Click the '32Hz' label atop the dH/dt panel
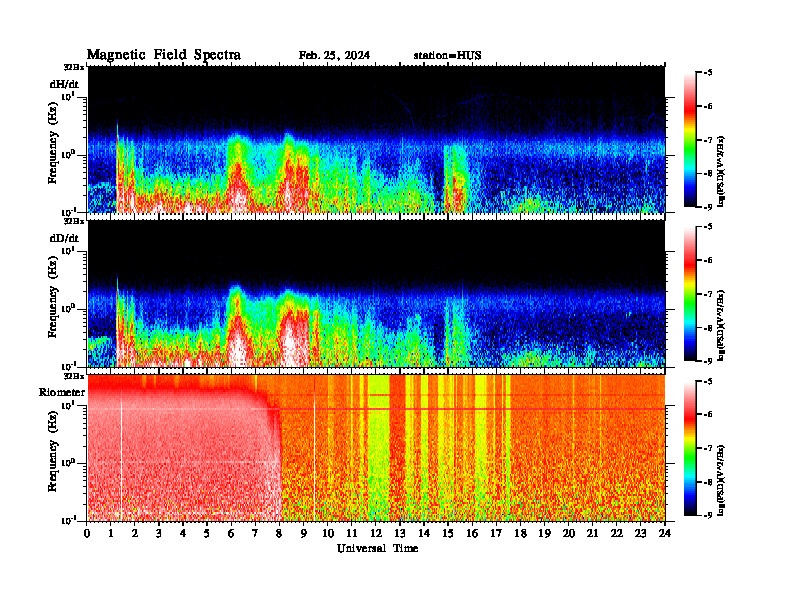Viewport: 792px width, 612px height. point(74,67)
